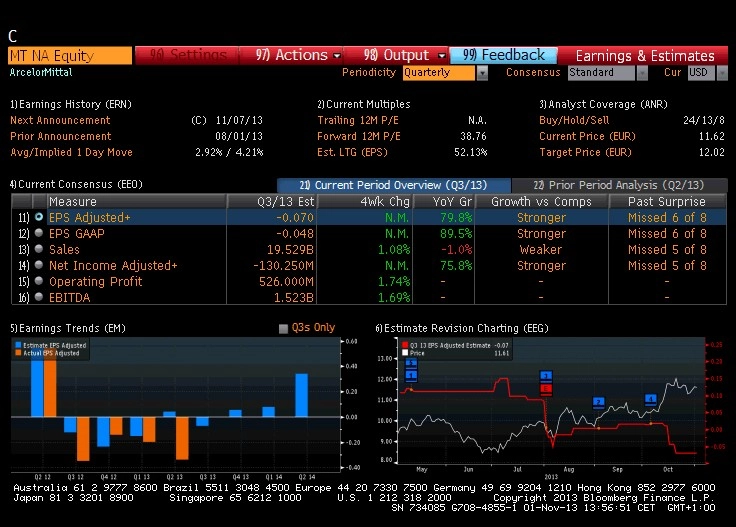Click the orange Actual EPS Adjusted legend swatch
Screen dimensions: 736x527
pyautogui.click(x=18, y=353)
